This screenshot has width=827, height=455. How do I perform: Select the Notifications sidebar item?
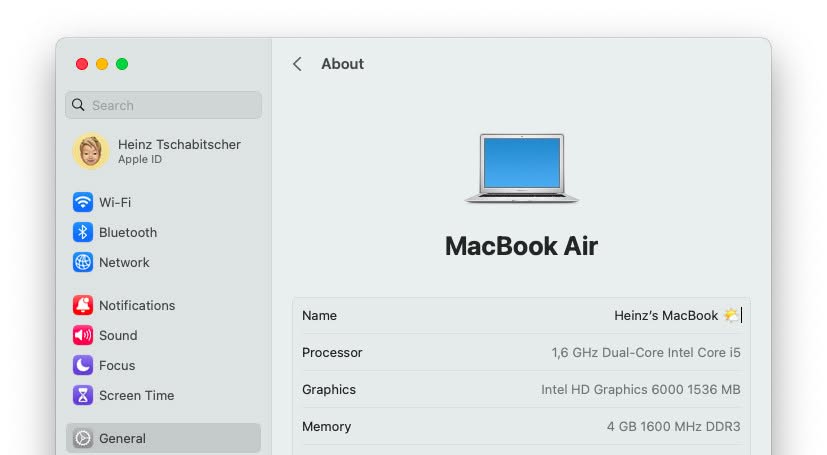tap(164, 305)
